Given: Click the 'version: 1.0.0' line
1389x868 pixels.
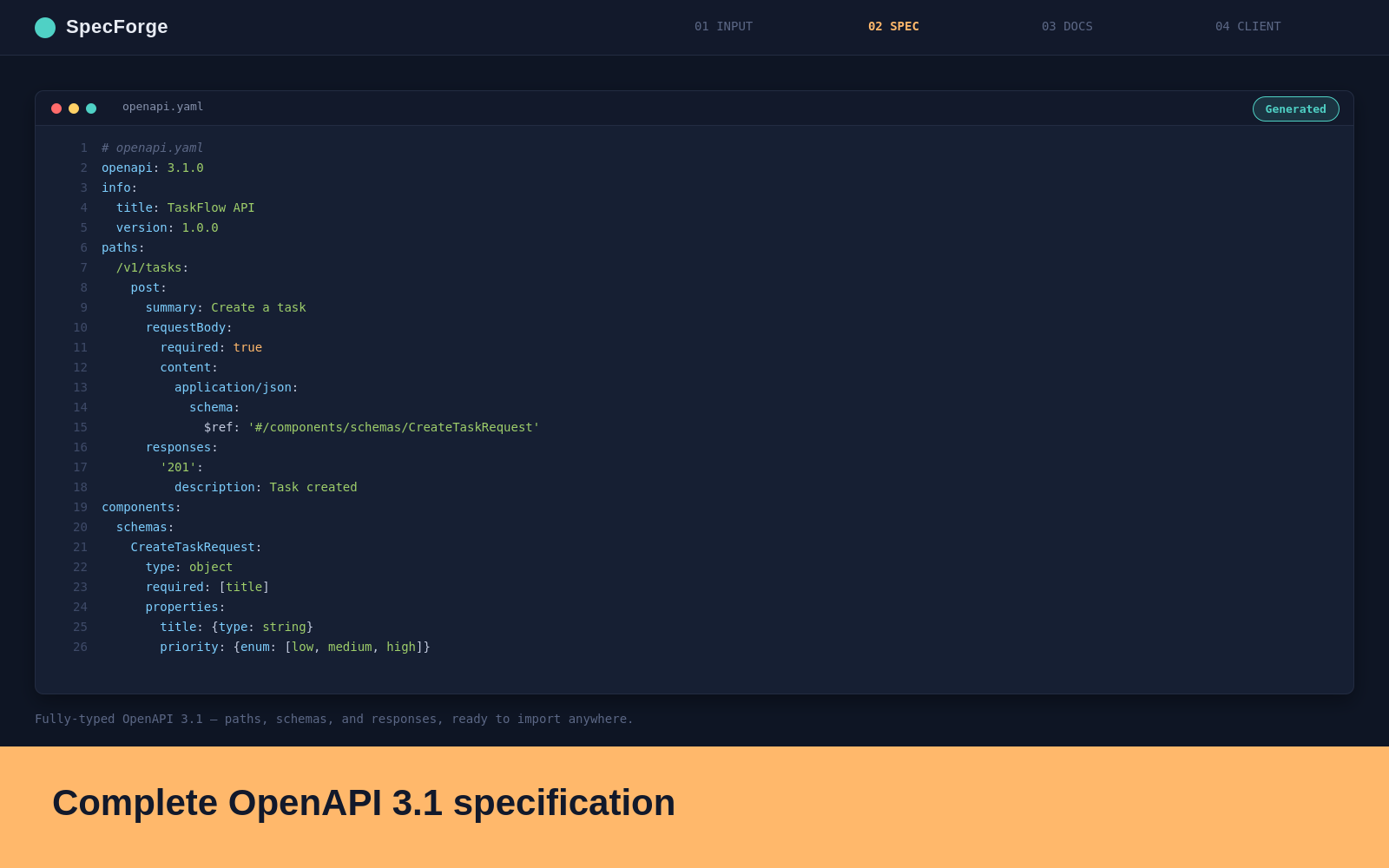Looking at the screenshot, I should (167, 227).
